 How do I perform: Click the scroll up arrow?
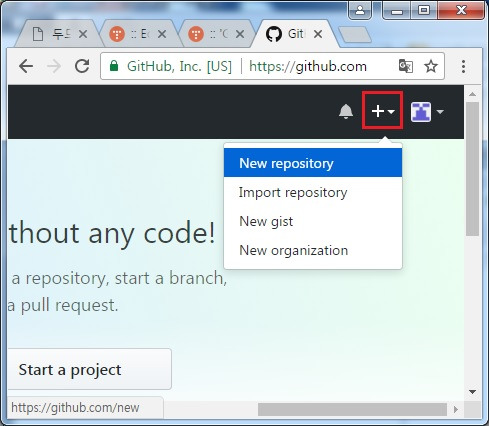point(472,94)
